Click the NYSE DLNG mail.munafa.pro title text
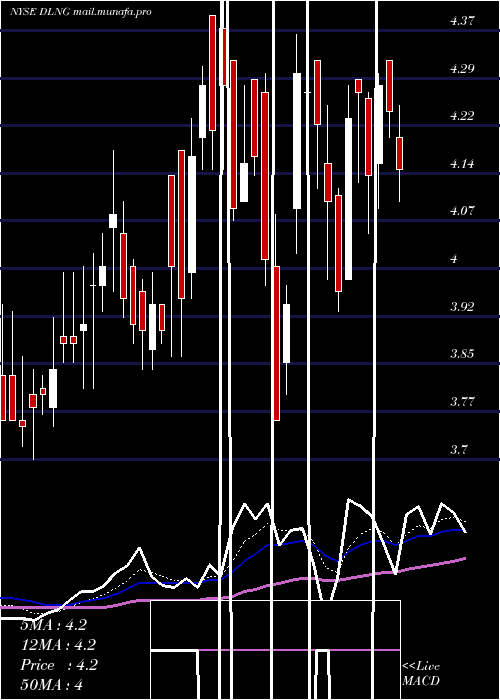The width and height of the screenshot is (500, 700). point(81,12)
